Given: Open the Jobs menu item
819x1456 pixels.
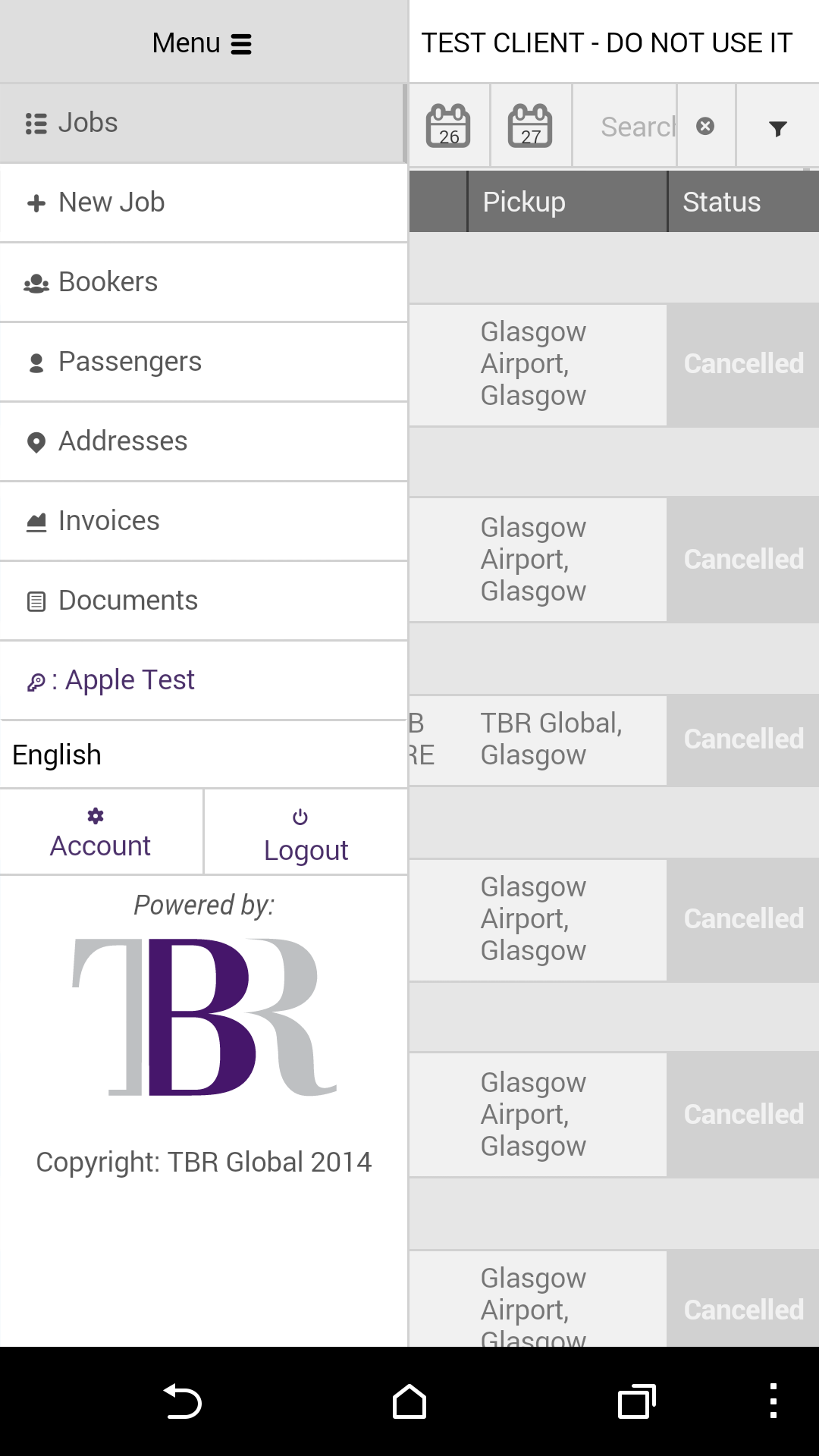Looking at the screenshot, I should coord(203,123).
